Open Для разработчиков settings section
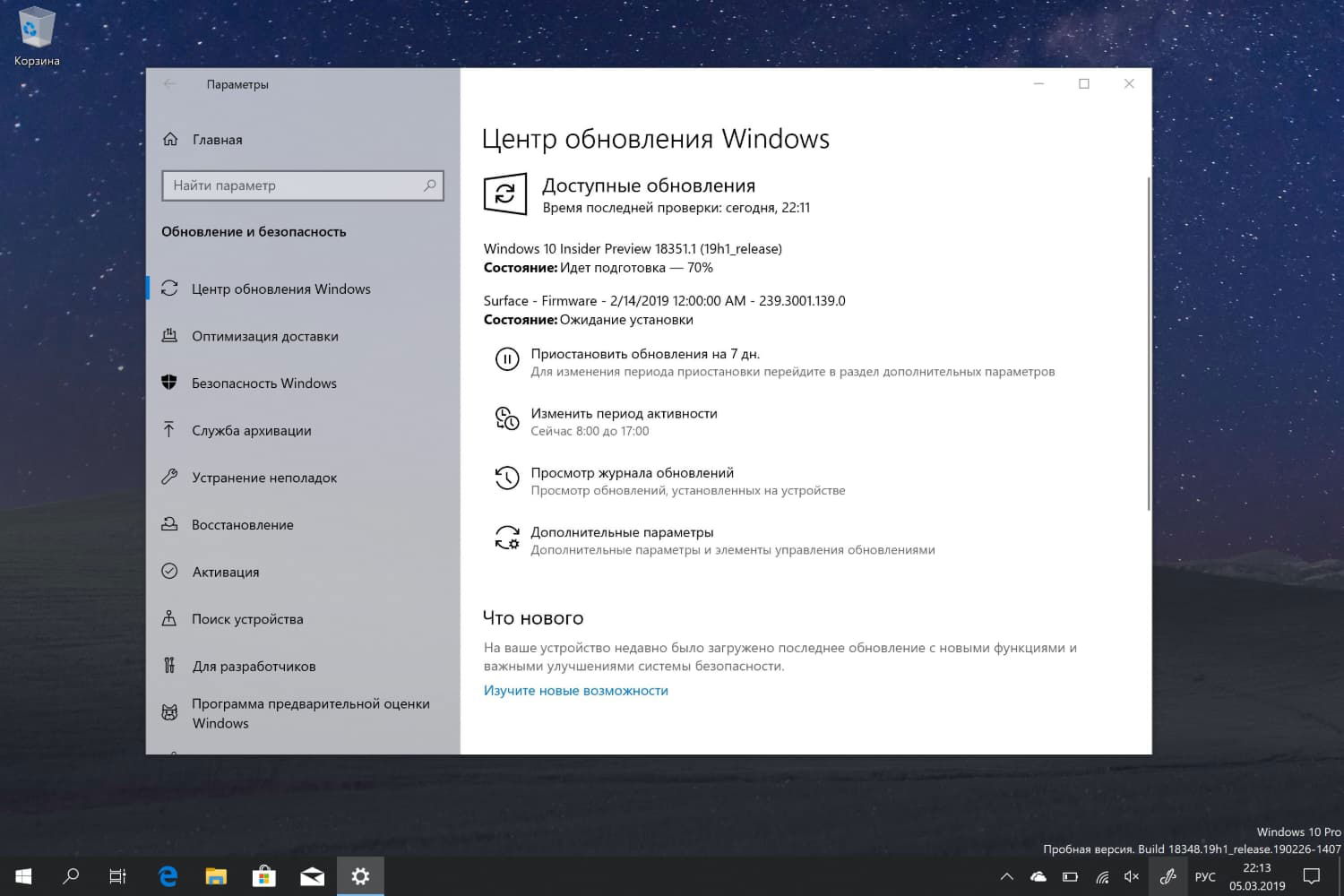 pyautogui.click(x=254, y=665)
